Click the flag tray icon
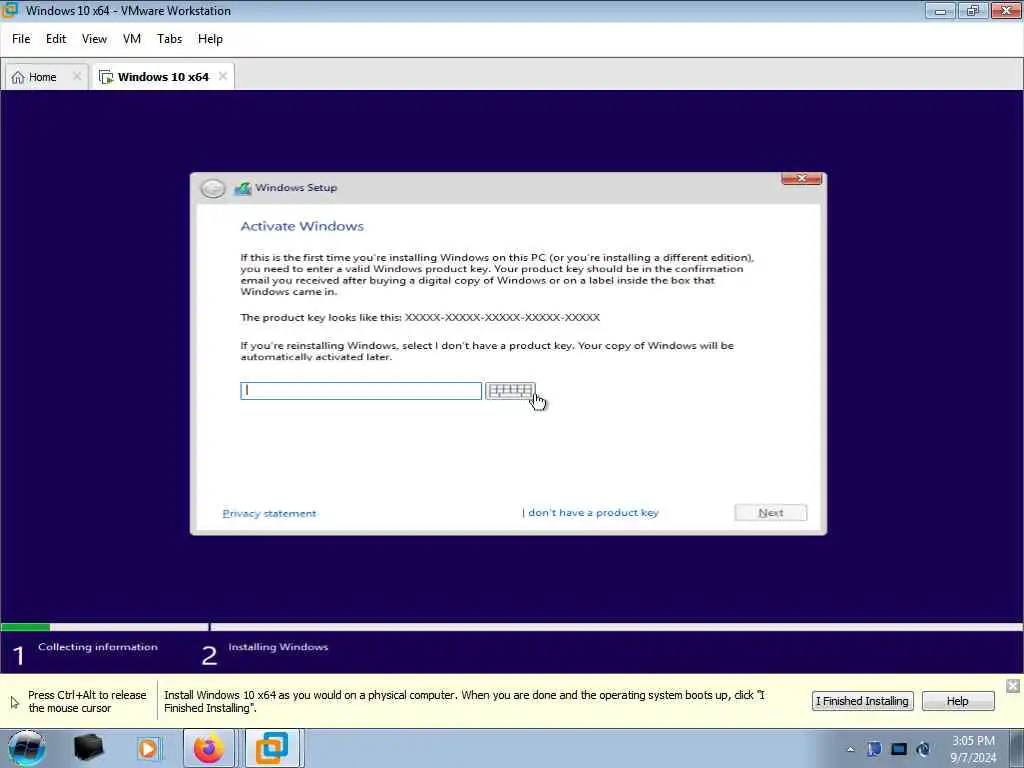Screen dimensions: 1024x768 [874, 749]
